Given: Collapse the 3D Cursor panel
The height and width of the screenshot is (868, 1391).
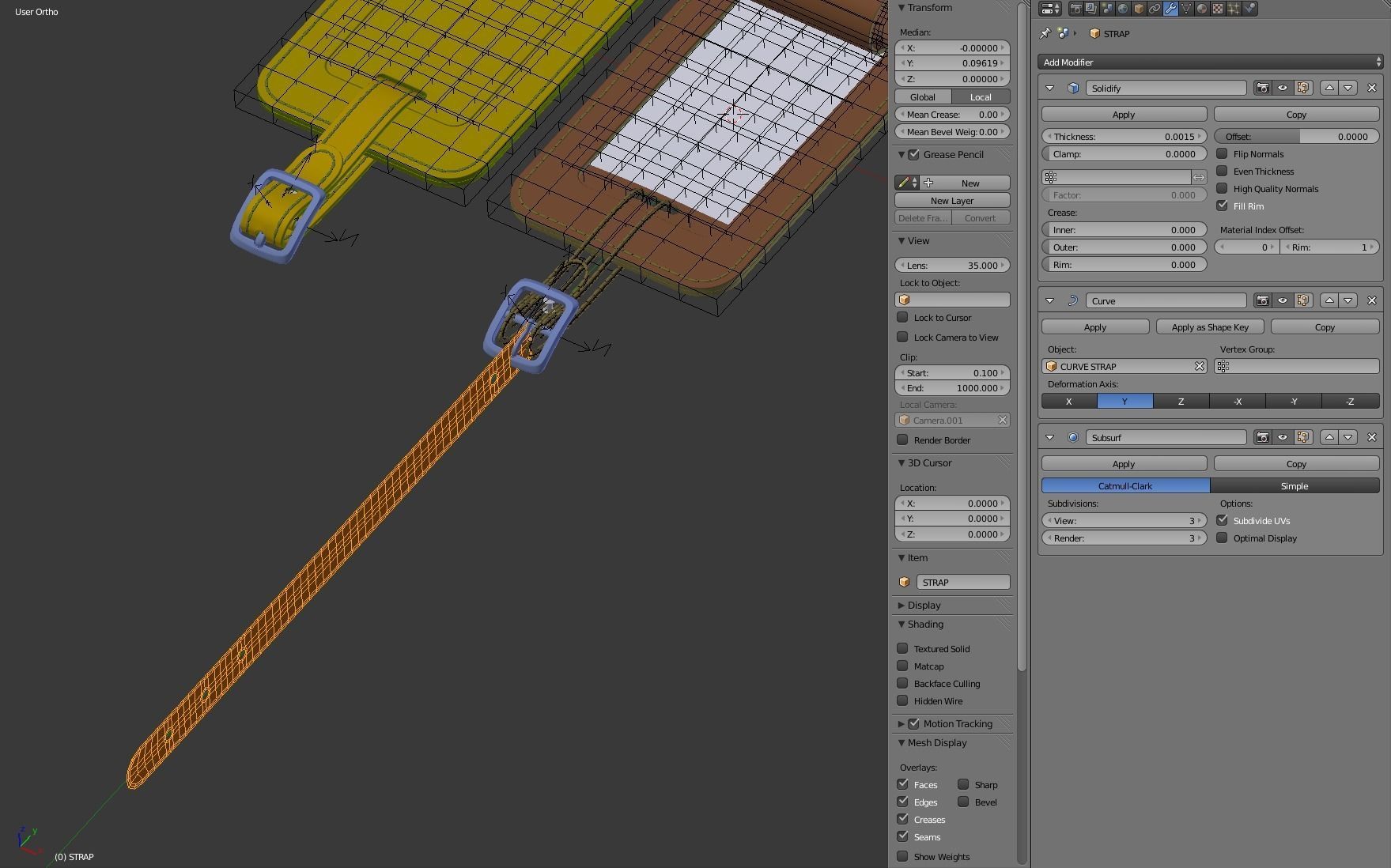Looking at the screenshot, I should 902,462.
